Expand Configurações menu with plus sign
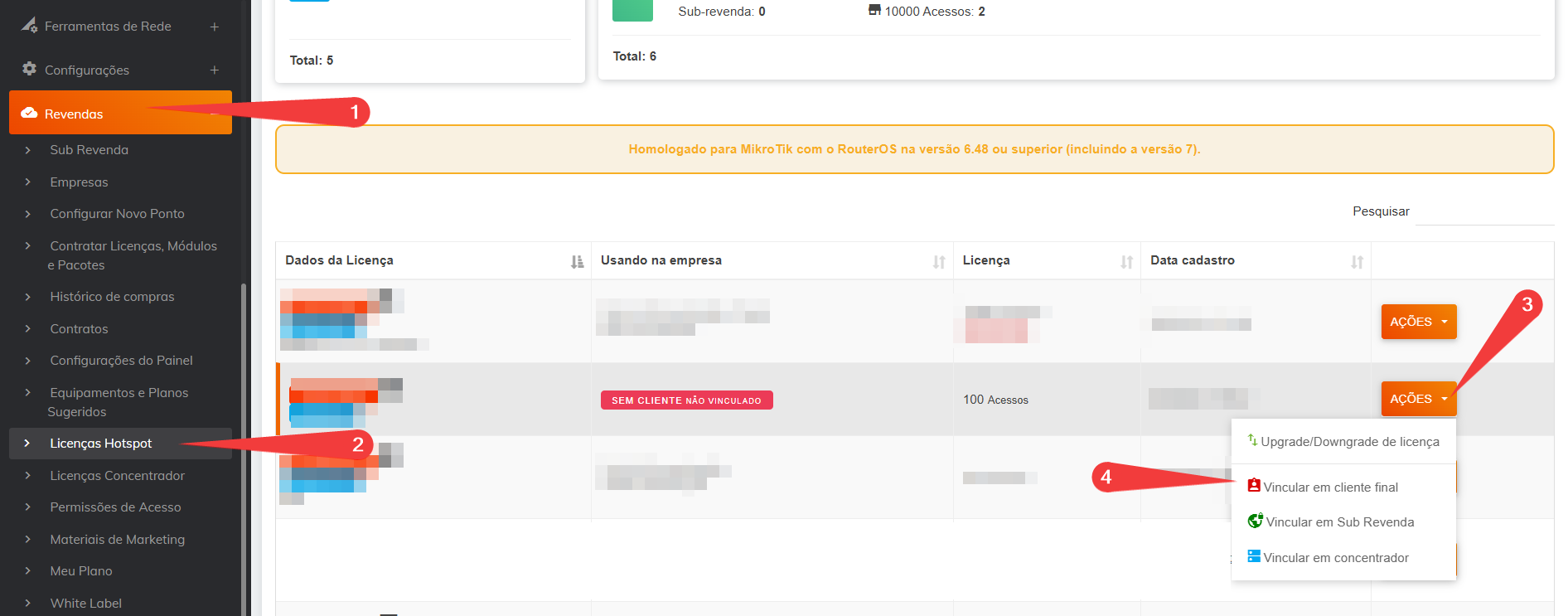 215,70
